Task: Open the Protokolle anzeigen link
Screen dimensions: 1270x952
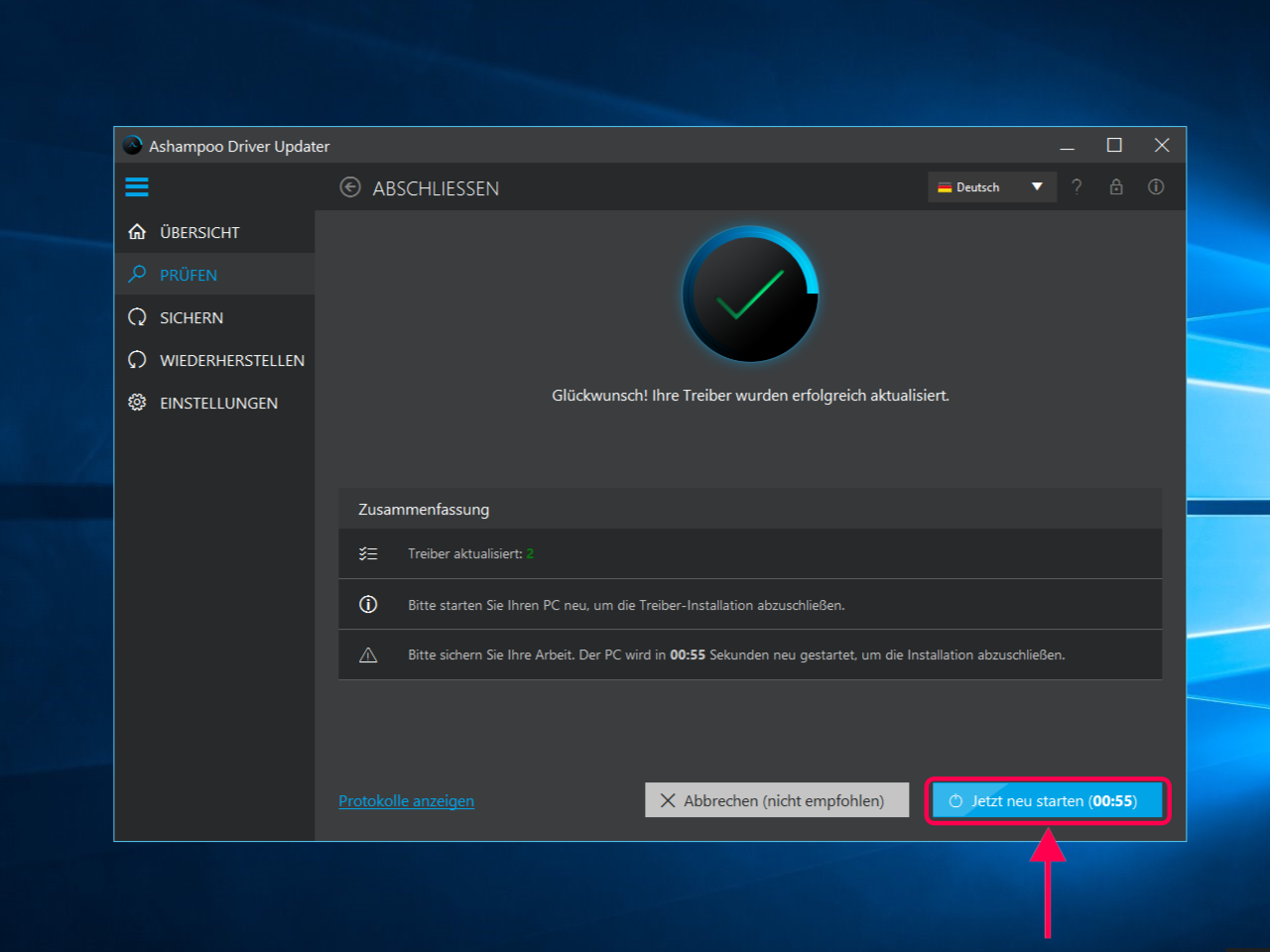Action: tap(406, 801)
